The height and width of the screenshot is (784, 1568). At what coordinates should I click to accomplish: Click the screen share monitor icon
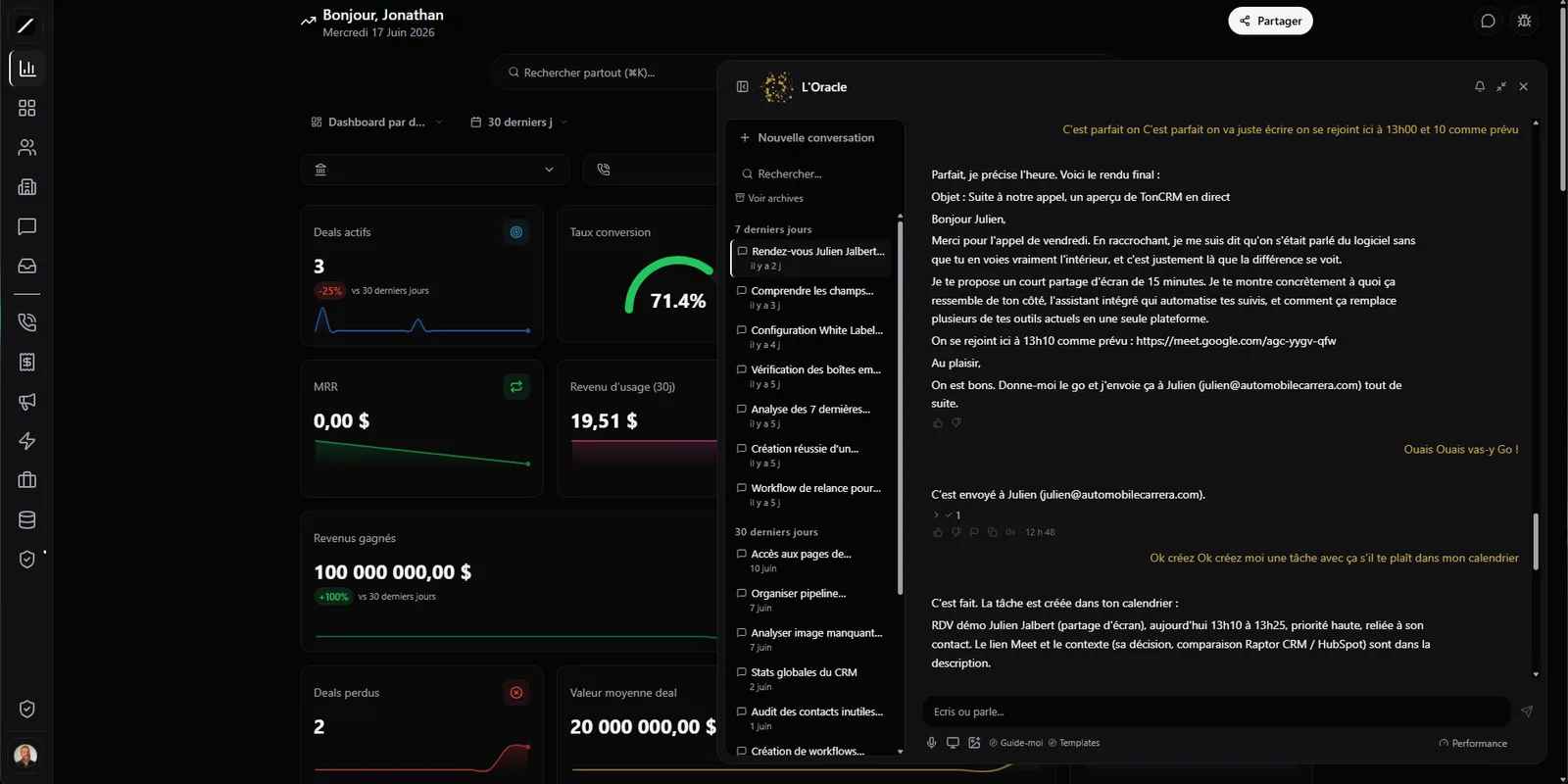tap(953, 743)
